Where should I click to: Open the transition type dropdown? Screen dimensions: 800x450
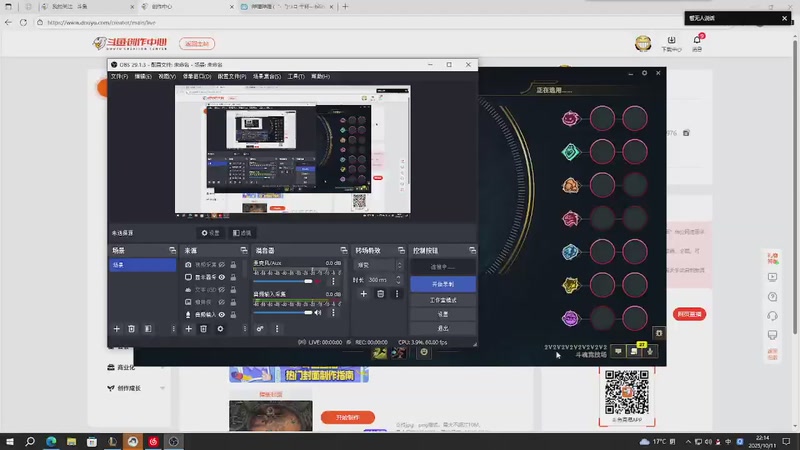pyautogui.click(x=378, y=265)
